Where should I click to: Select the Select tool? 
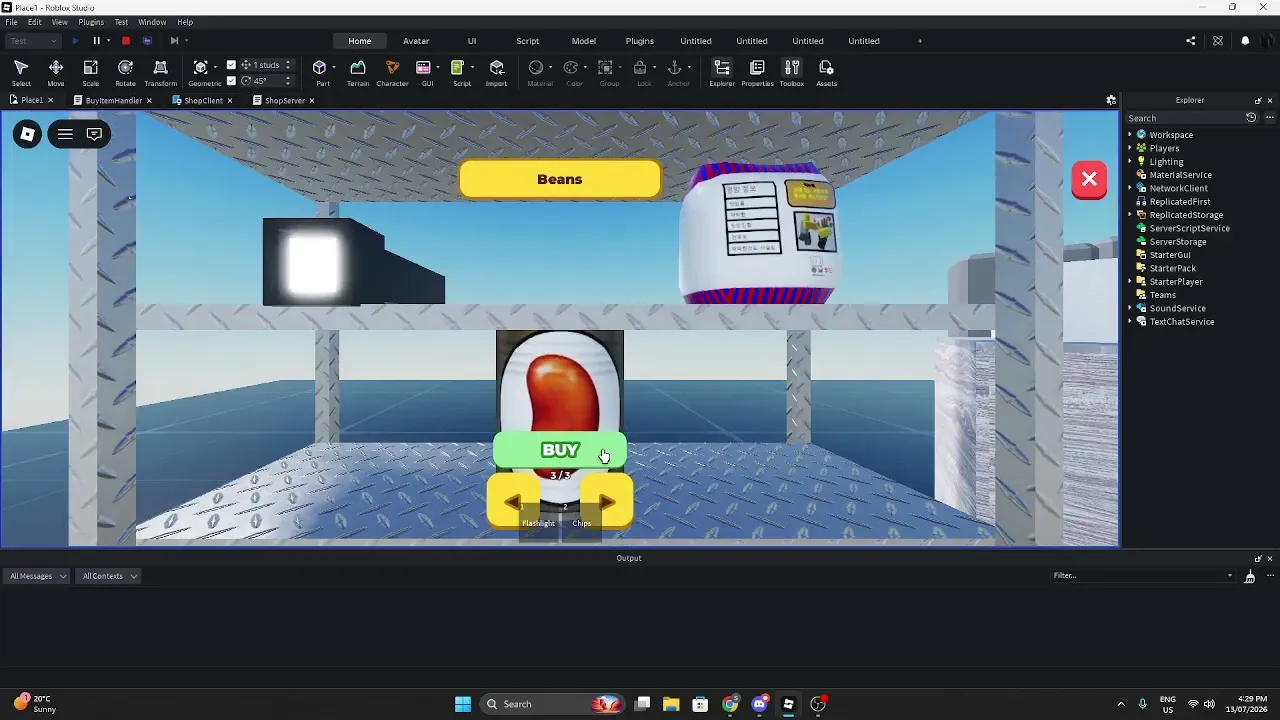pos(21,72)
